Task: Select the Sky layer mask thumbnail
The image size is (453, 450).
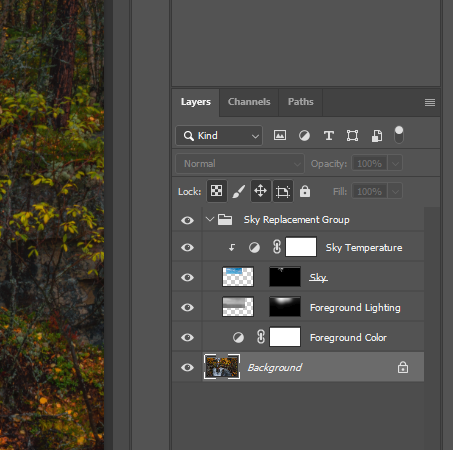Action: 285,277
